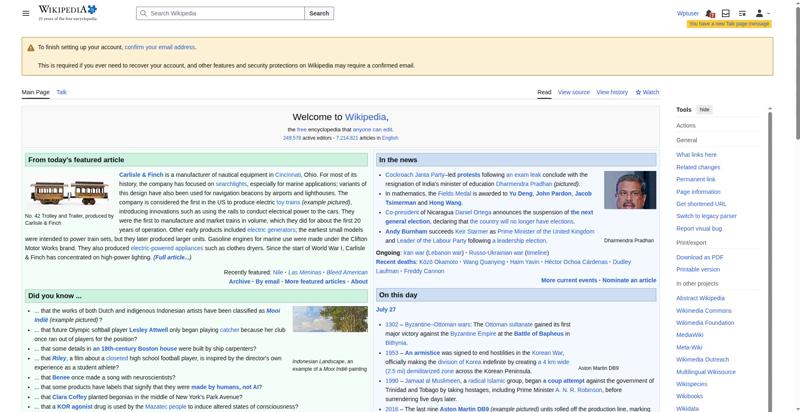Click the new Talk page message notice
The image size is (800, 412).
point(729,24)
